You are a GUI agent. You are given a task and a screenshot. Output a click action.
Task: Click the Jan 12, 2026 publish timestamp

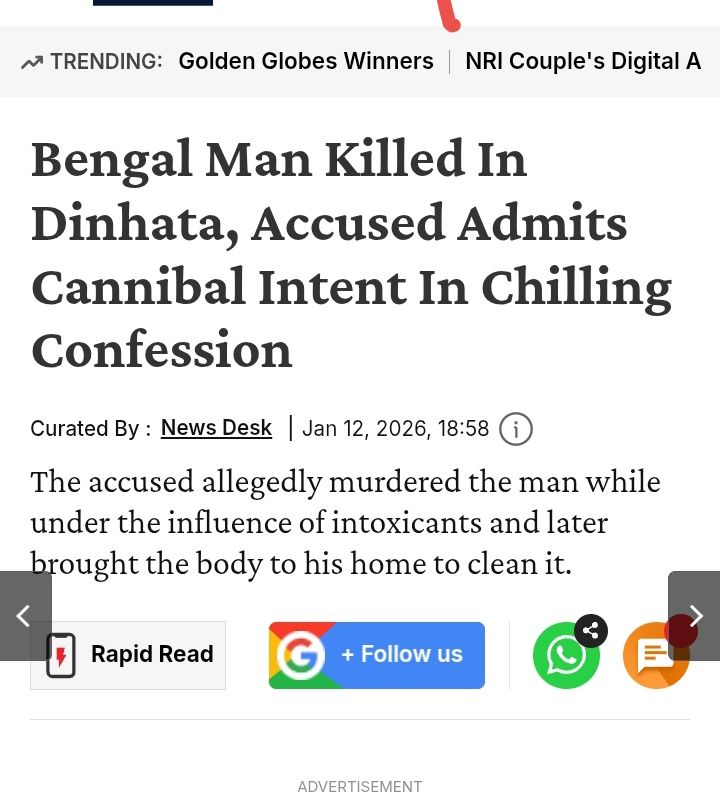pos(396,429)
